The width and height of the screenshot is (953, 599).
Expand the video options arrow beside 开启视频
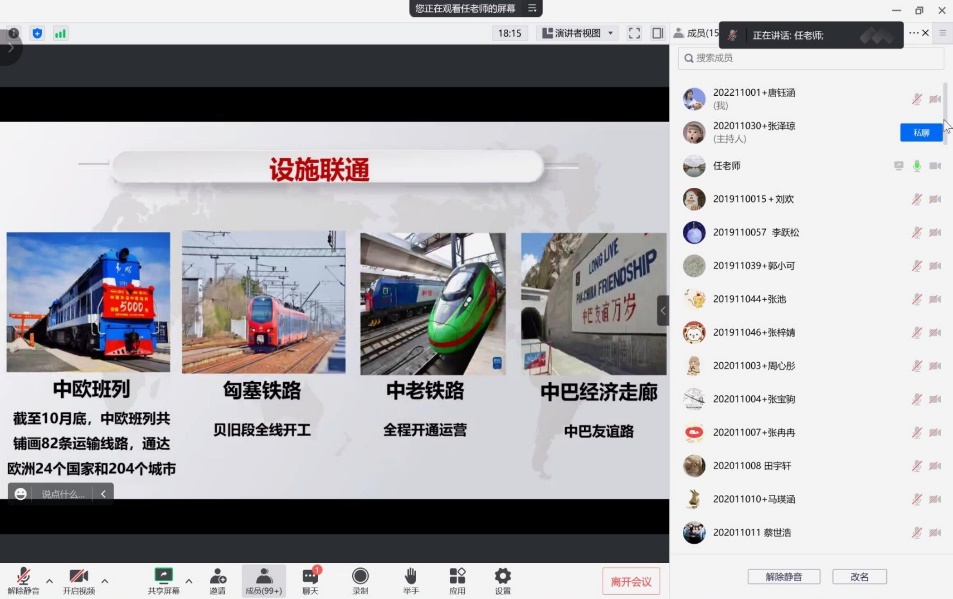pos(105,580)
